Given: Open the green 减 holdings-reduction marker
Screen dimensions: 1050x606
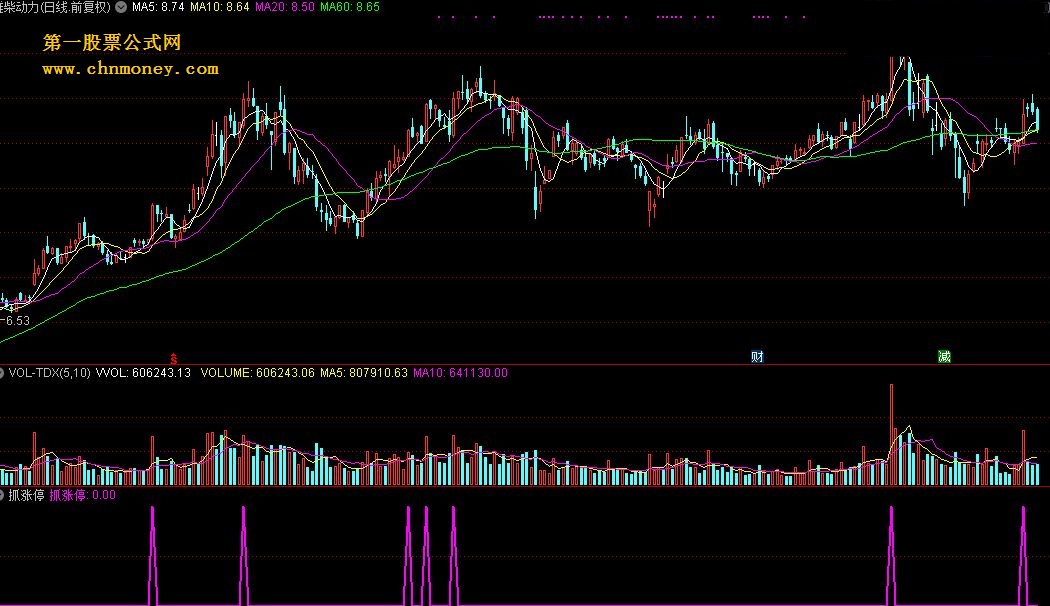Looking at the screenshot, I should 944,356.
